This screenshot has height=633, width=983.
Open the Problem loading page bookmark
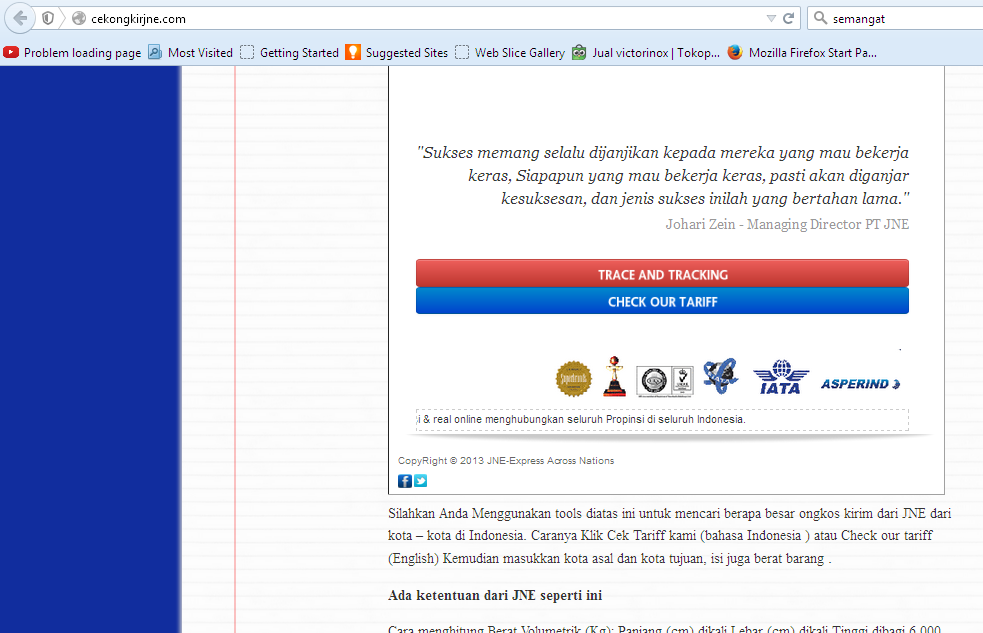(72, 53)
